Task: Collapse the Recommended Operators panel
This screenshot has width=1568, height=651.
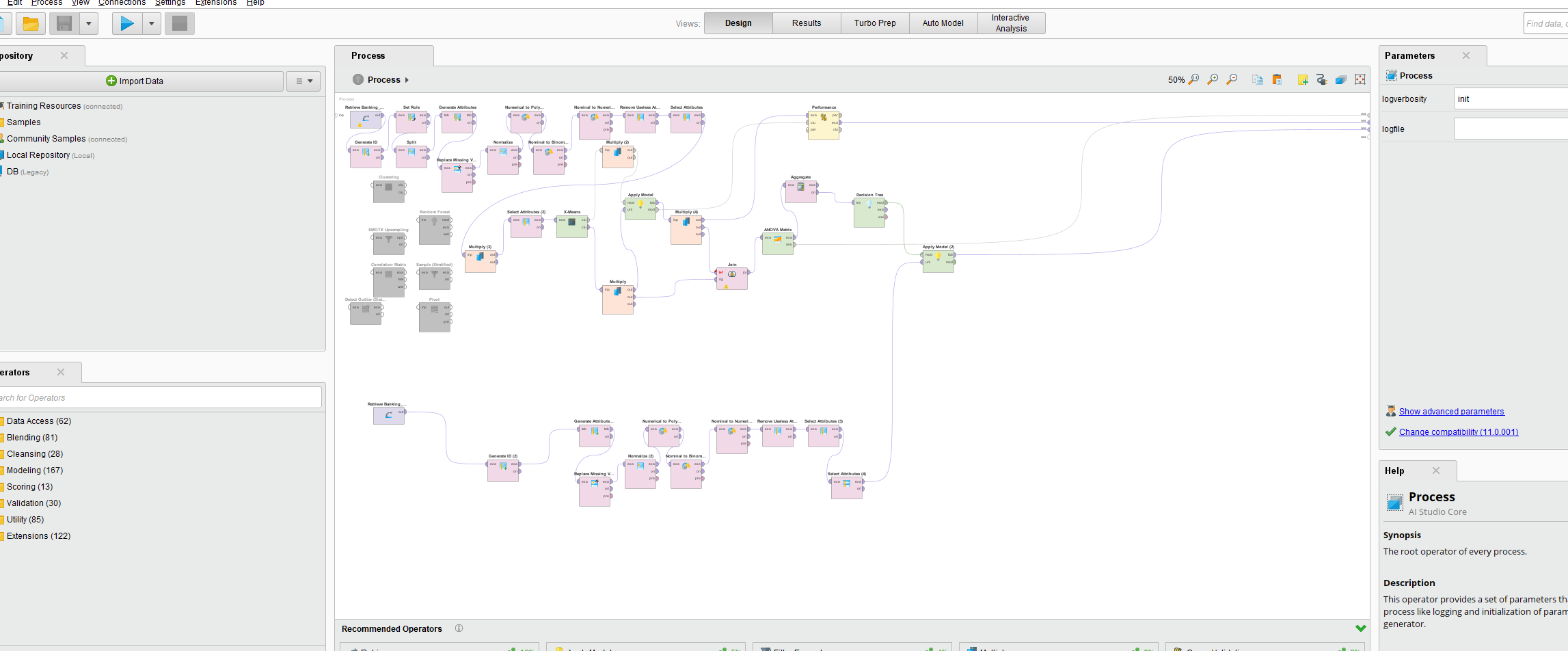Action: tap(1360, 628)
